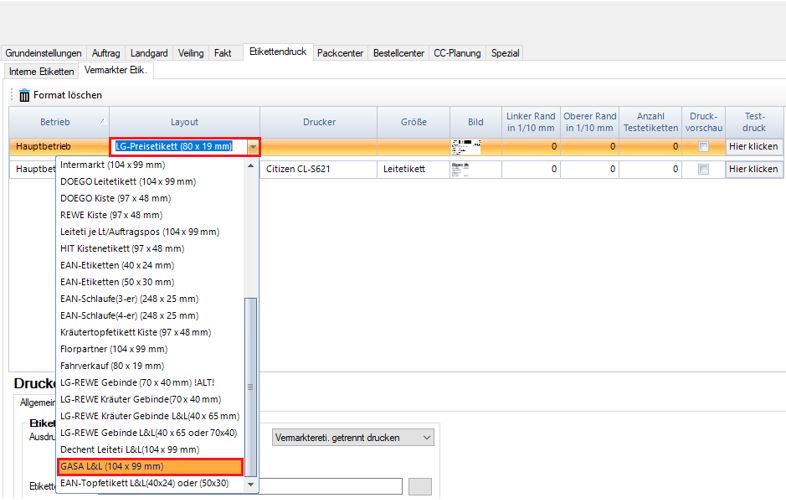Click the Bild thumbnail in the Citizen CL-S621 row
This screenshot has width=786, height=500.
click(x=461, y=169)
